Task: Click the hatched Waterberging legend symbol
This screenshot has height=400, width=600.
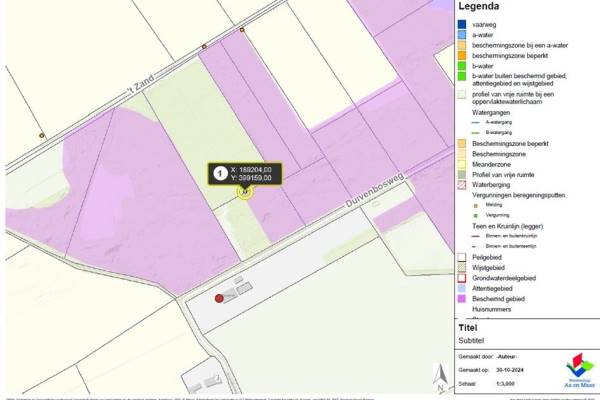Action: [461, 184]
